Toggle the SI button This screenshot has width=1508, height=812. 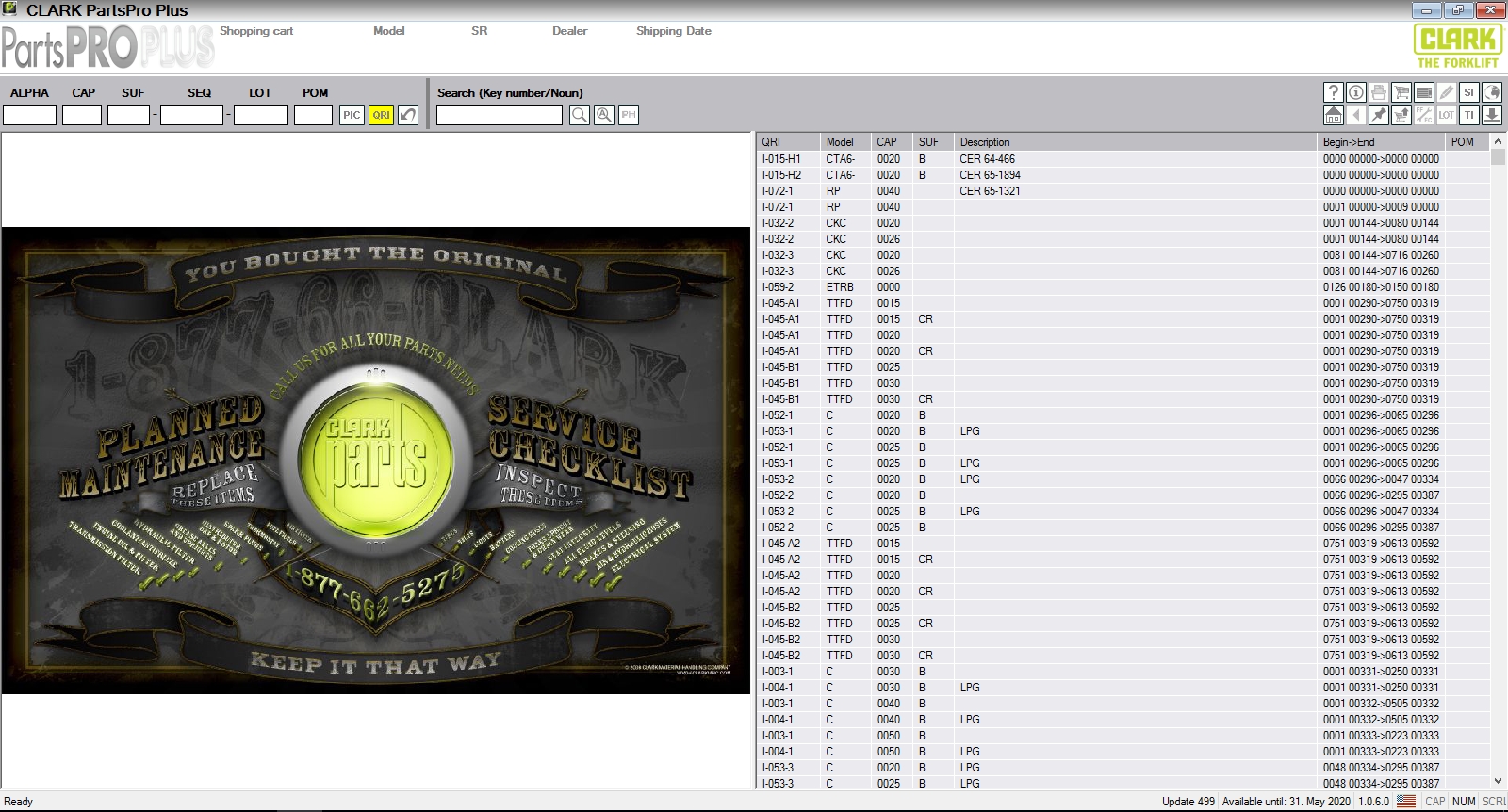click(1468, 92)
